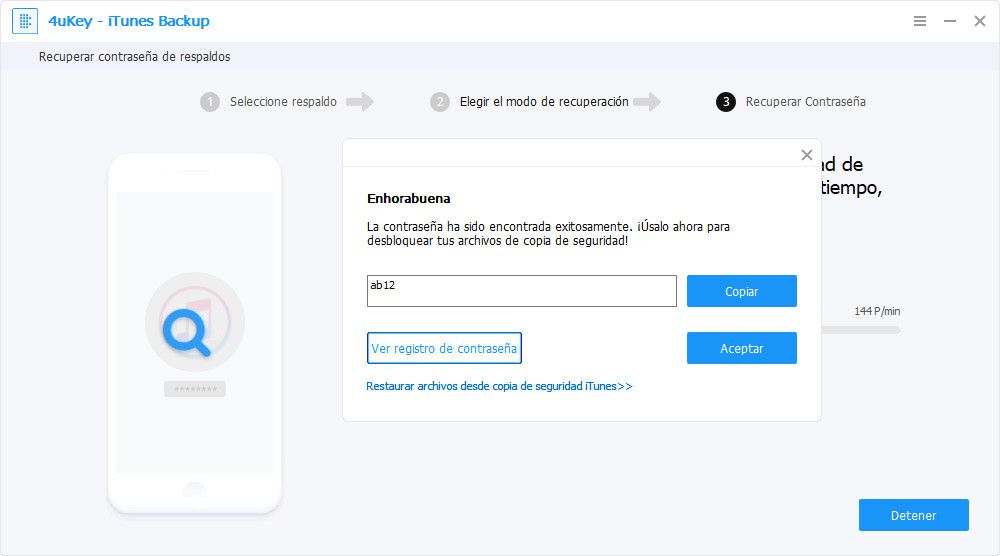Image resolution: width=1000 pixels, height=556 pixels.
Task: Click the Aceptar button
Action: click(742, 348)
